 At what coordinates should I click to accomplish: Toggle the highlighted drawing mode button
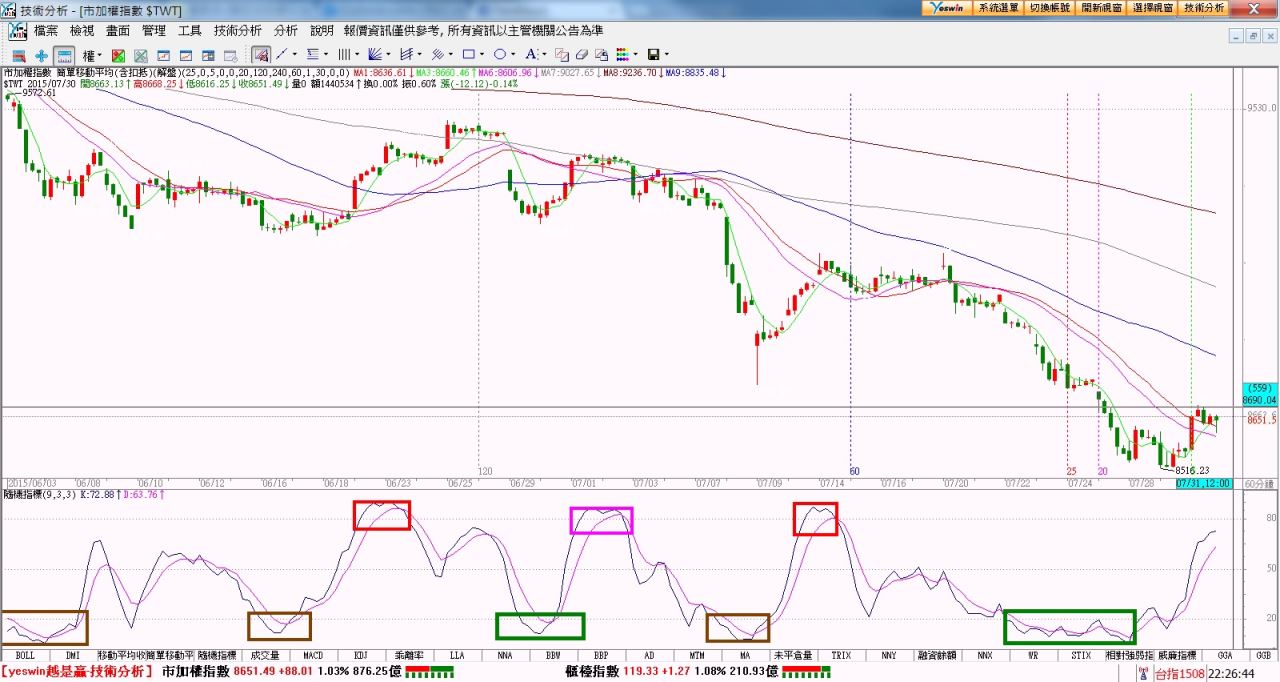[x=260, y=54]
